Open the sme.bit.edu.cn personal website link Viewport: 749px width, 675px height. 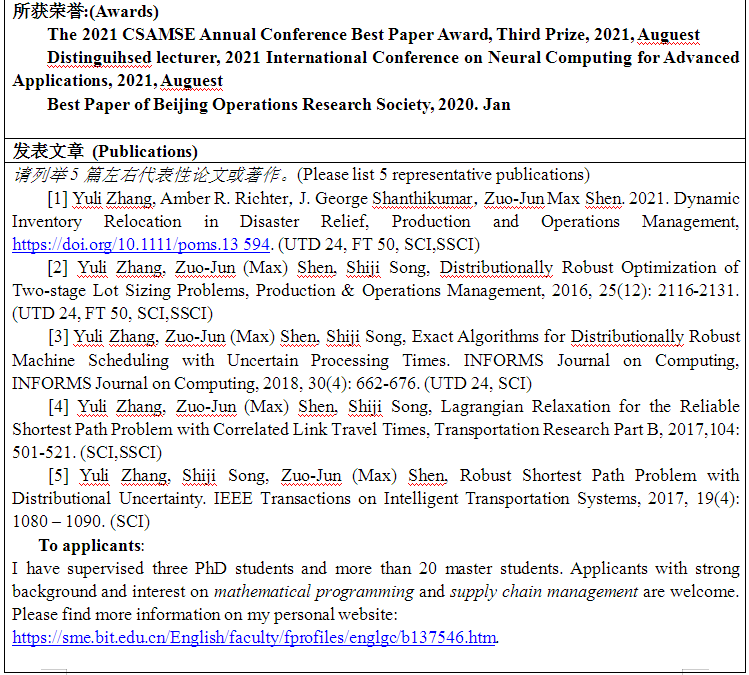click(x=255, y=637)
